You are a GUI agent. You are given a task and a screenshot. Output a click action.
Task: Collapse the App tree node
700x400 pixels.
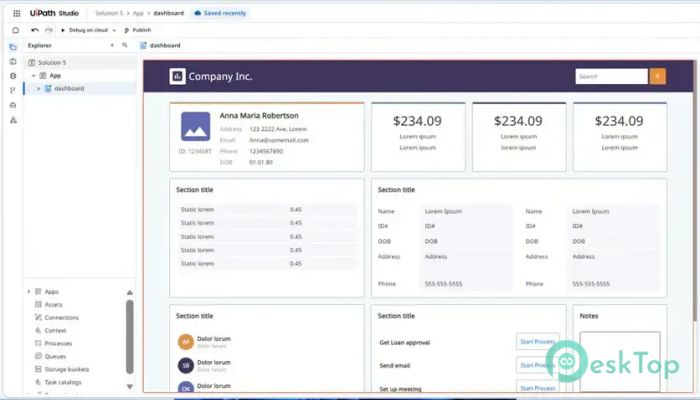[x=33, y=76]
